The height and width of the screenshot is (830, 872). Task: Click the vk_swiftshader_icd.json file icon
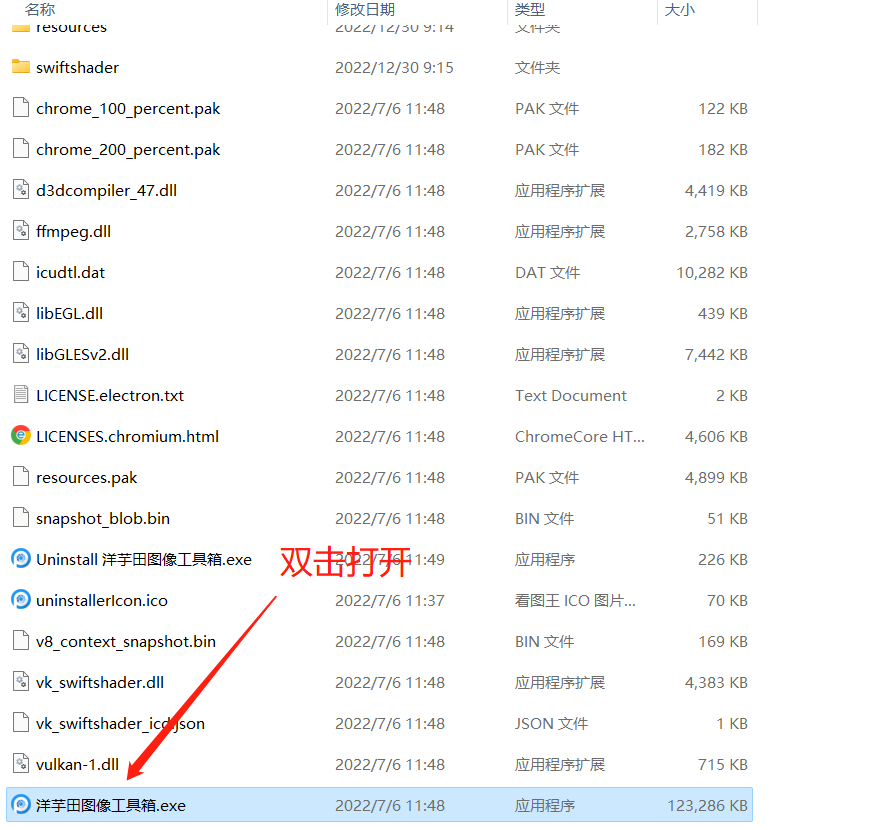click(21, 723)
